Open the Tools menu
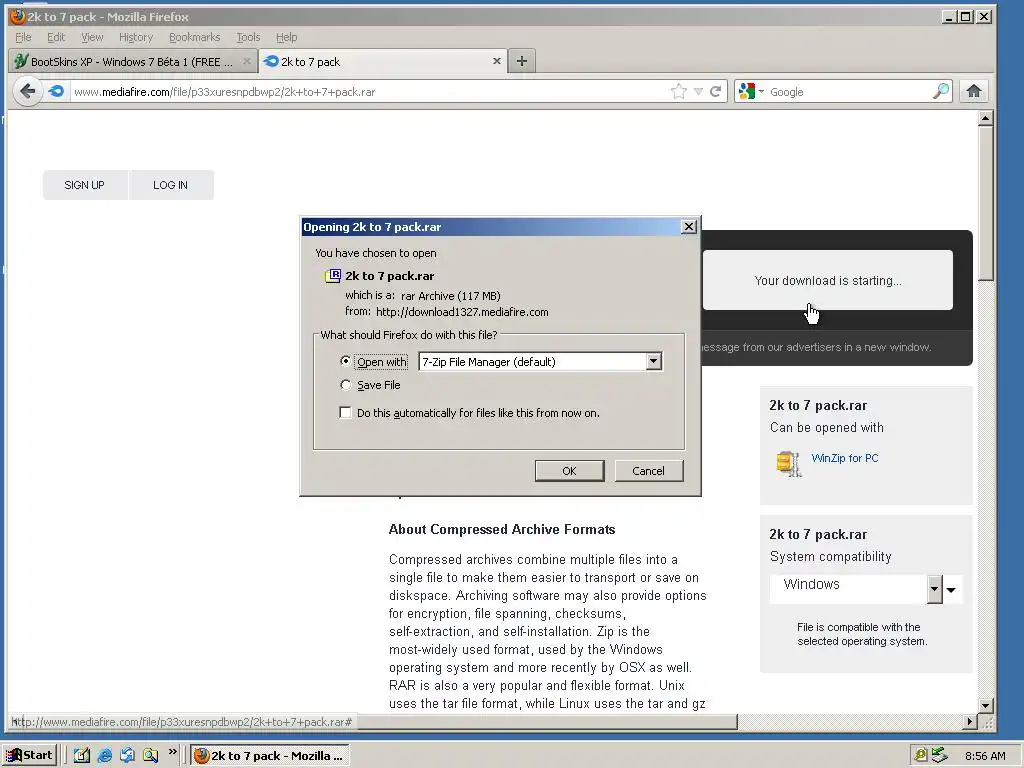The width and height of the screenshot is (1024, 768). (248, 37)
